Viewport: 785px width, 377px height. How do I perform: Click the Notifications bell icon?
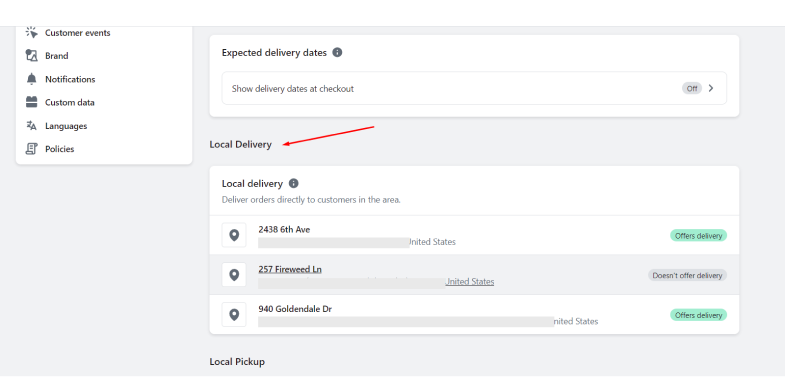[x=32, y=79]
